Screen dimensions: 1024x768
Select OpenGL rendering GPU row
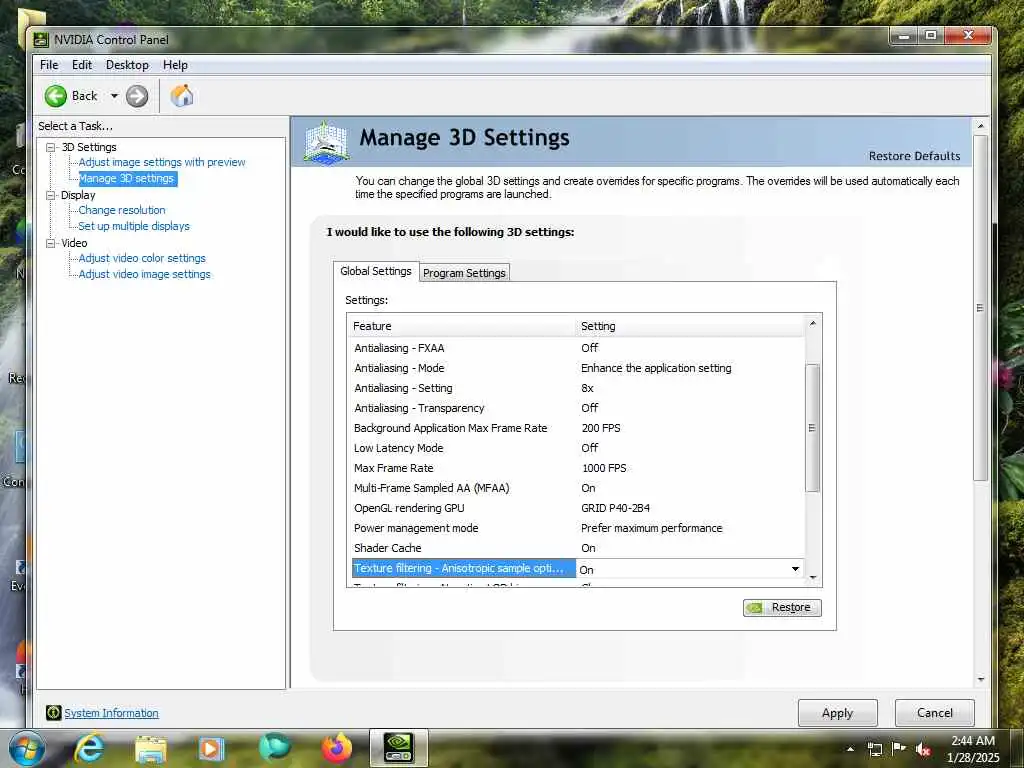[x=578, y=508]
